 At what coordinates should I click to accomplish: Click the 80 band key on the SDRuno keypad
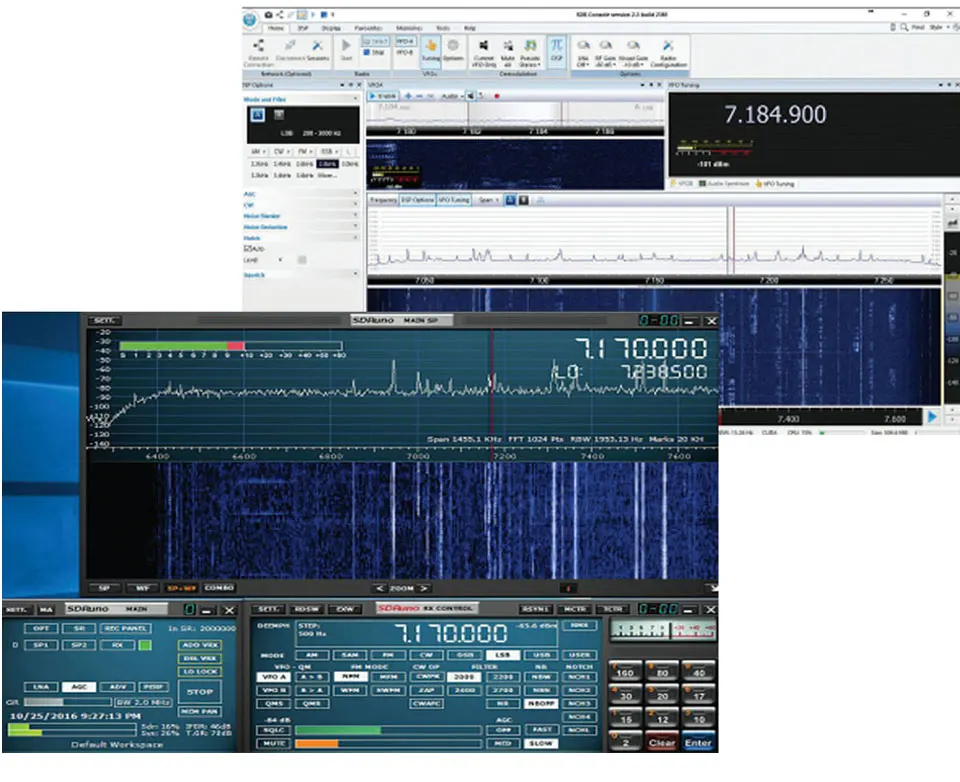662,671
